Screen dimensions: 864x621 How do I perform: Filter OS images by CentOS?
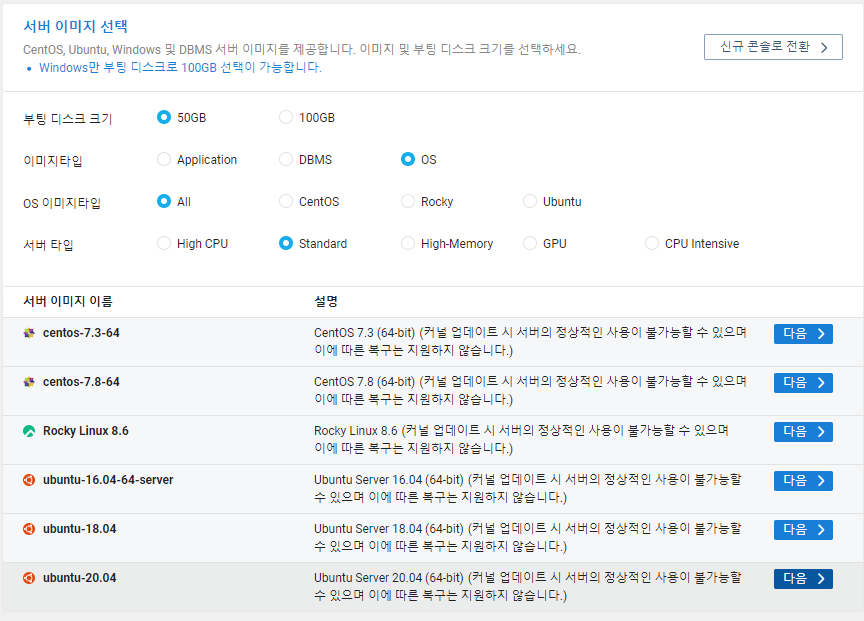click(285, 201)
